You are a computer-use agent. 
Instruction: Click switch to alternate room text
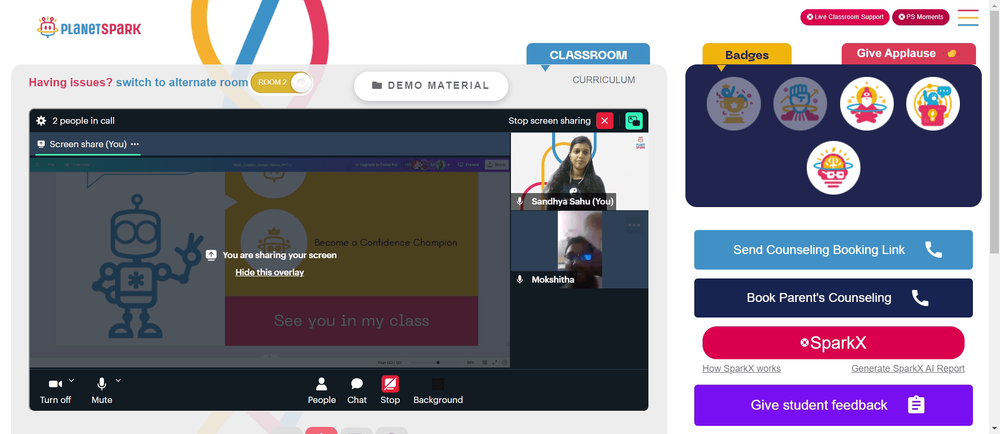coord(182,82)
